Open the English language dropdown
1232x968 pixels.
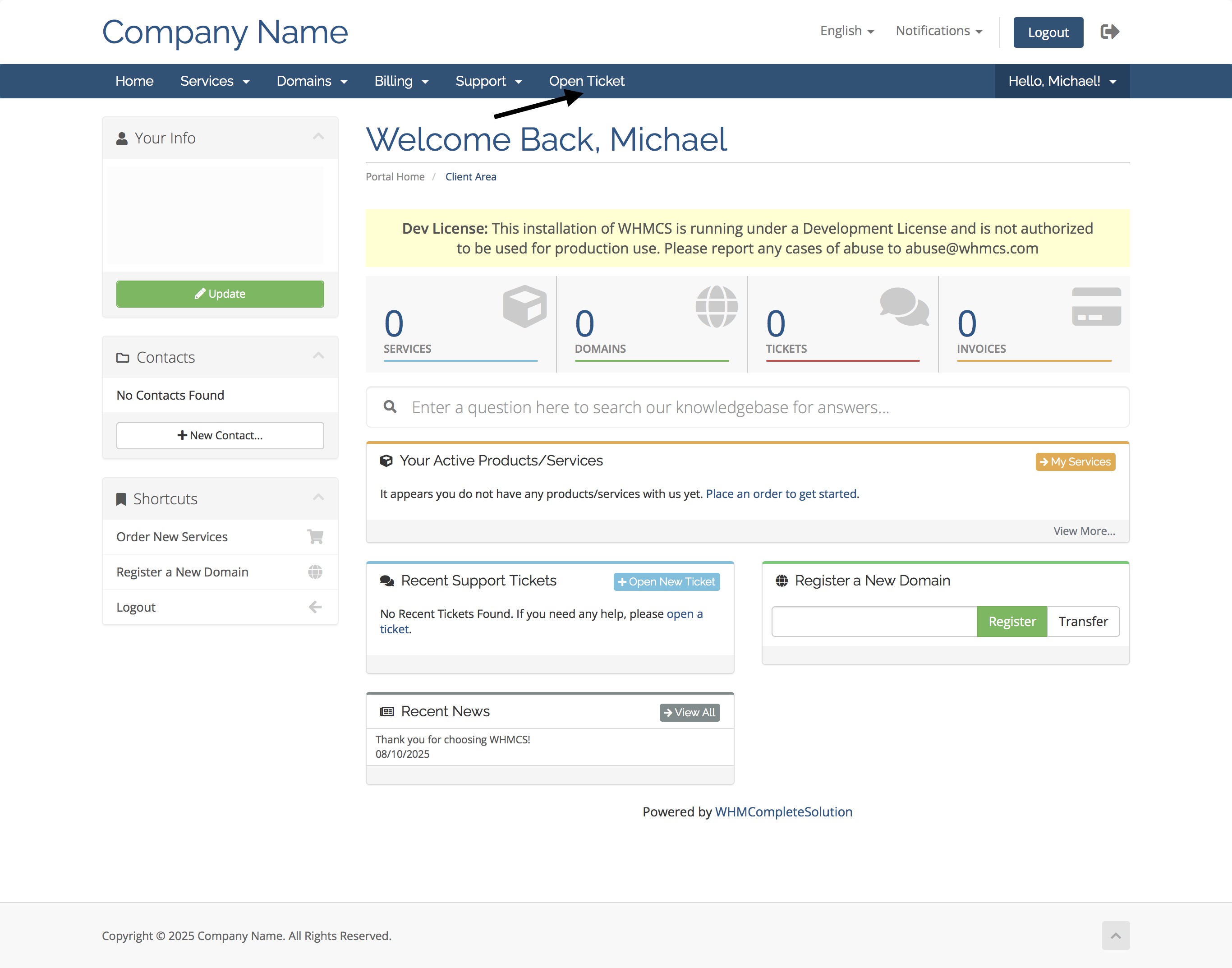tap(846, 31)
